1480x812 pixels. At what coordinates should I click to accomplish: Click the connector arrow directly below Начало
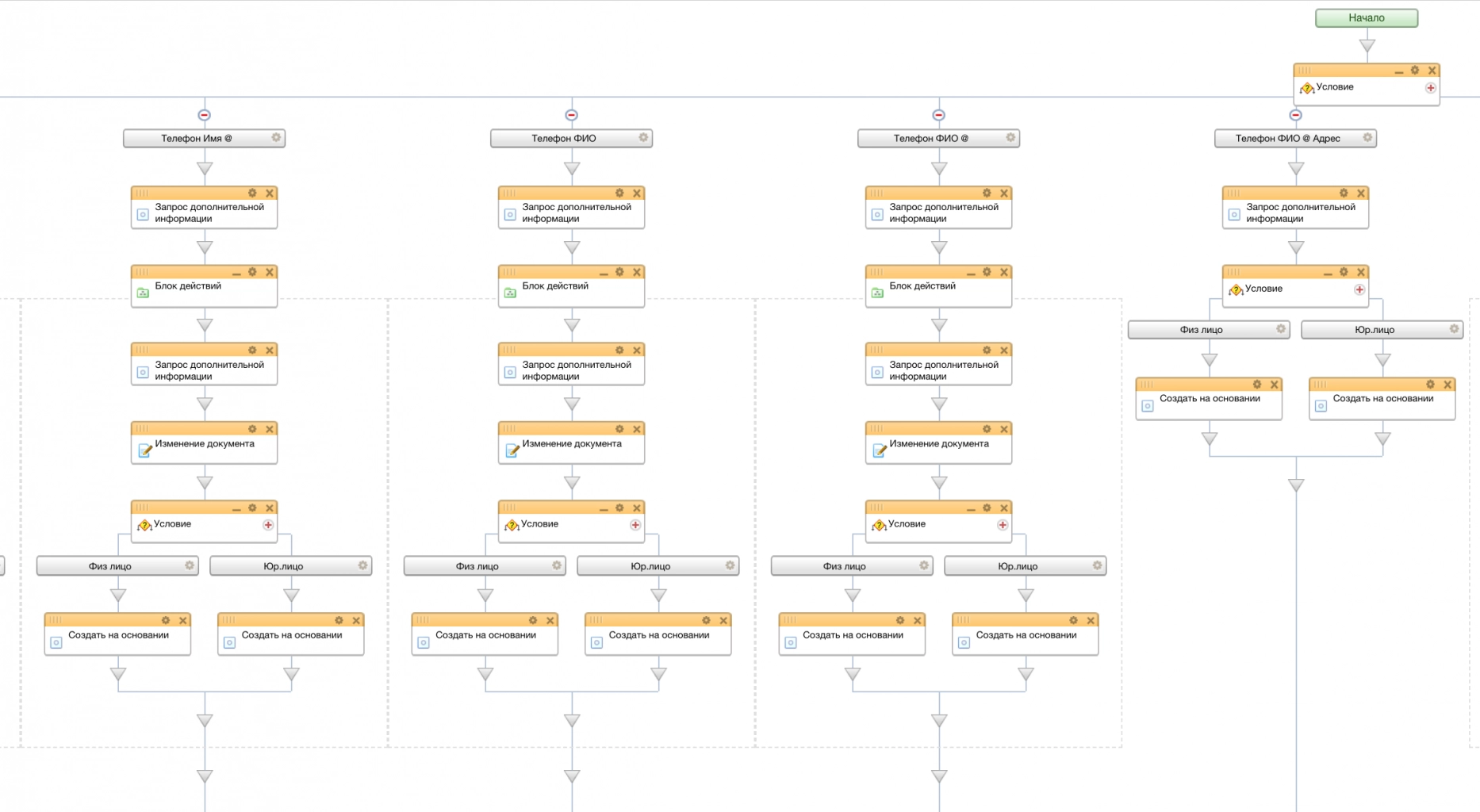click(1367, 46)
